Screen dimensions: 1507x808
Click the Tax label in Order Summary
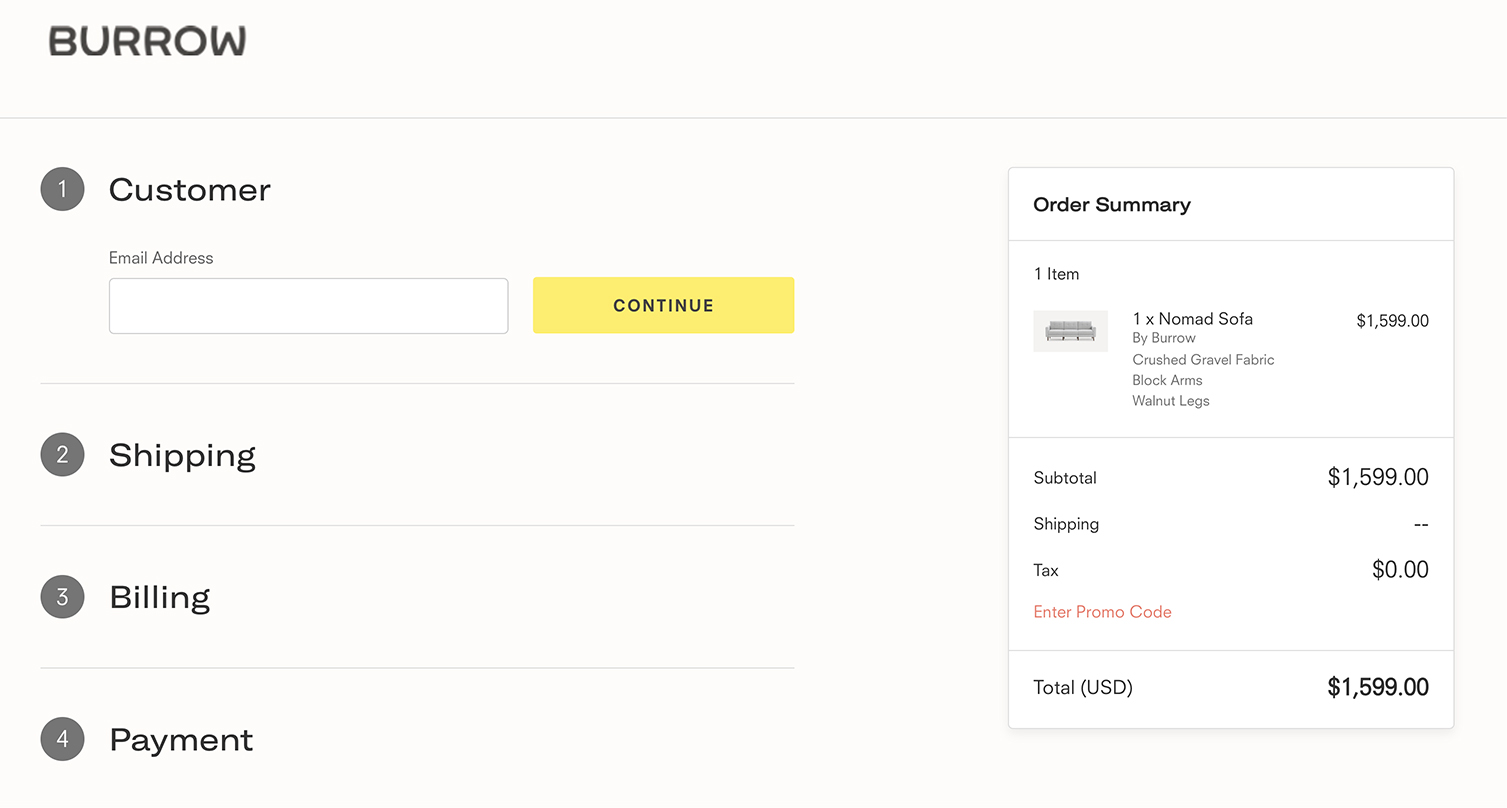[1046, 570]
